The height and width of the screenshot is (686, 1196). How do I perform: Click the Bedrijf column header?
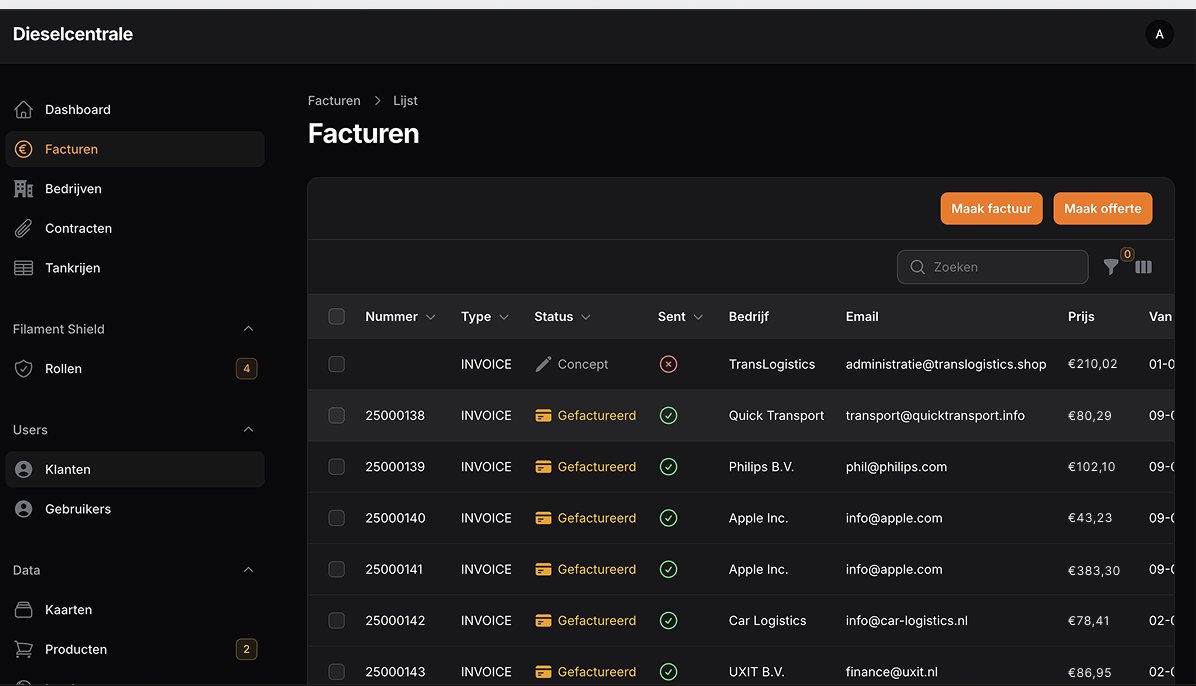(x=748, y=317)
